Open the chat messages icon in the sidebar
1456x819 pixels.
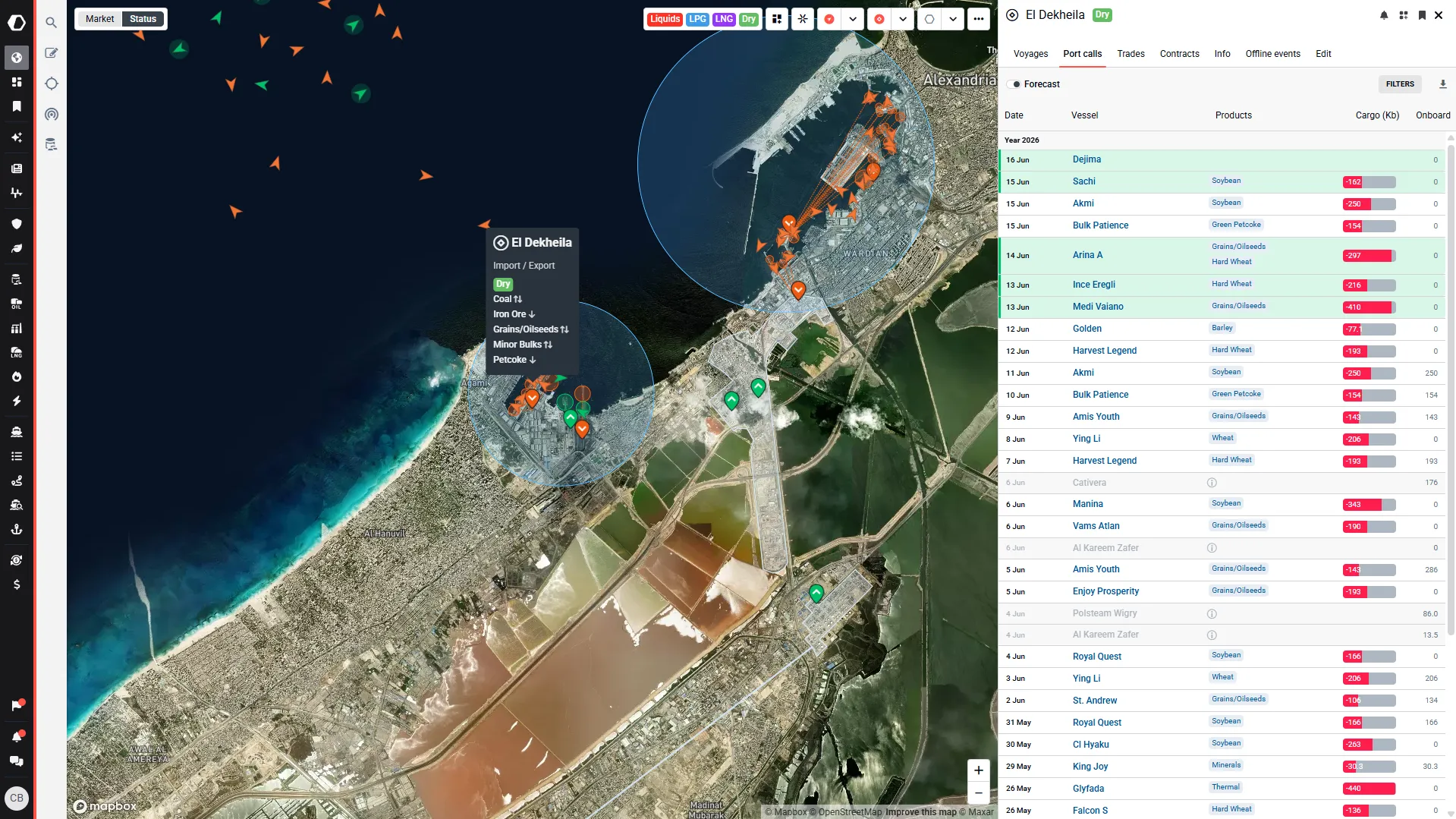17,761
